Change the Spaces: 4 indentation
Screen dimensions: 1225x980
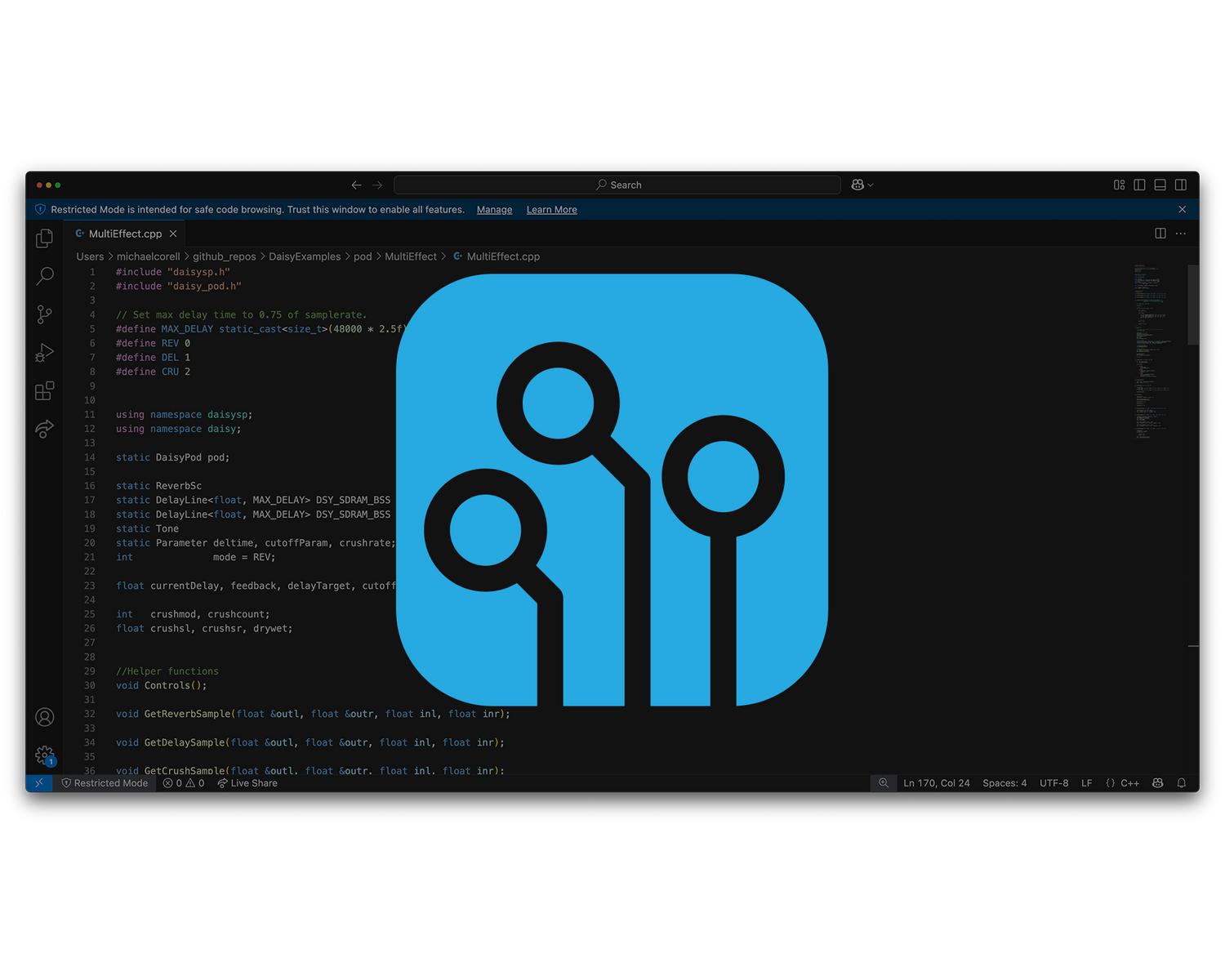(1004, 783)
